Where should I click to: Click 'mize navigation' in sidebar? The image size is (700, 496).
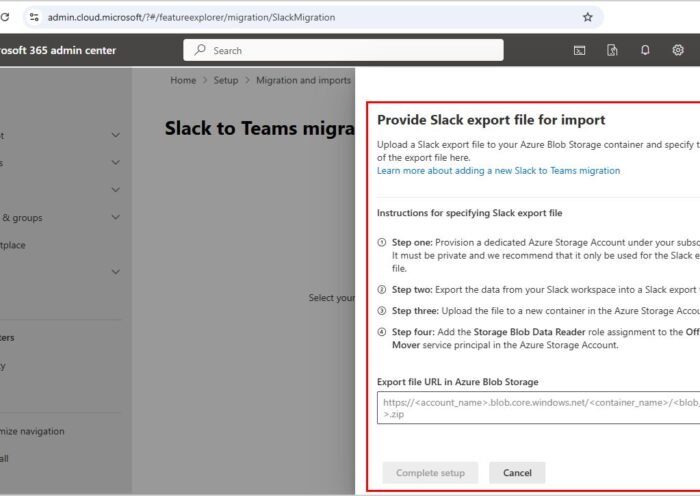point(32,431)
